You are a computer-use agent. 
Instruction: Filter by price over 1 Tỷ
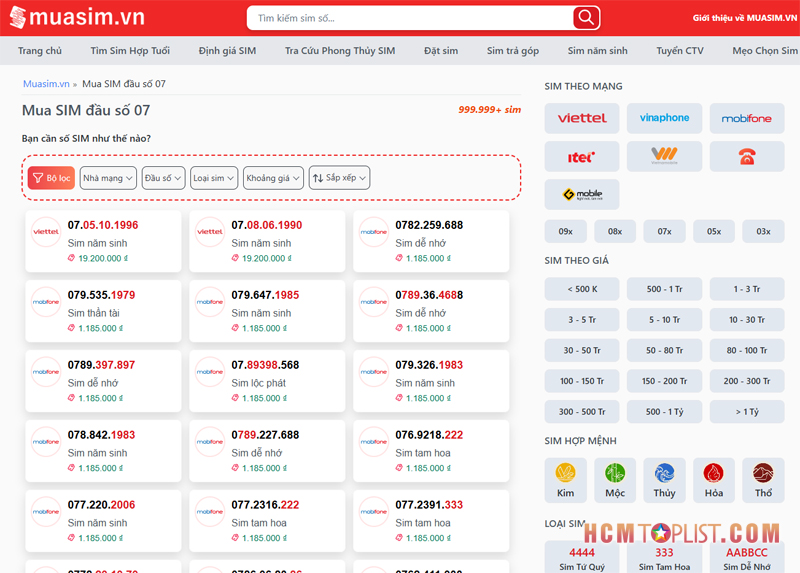pos(747,411)
